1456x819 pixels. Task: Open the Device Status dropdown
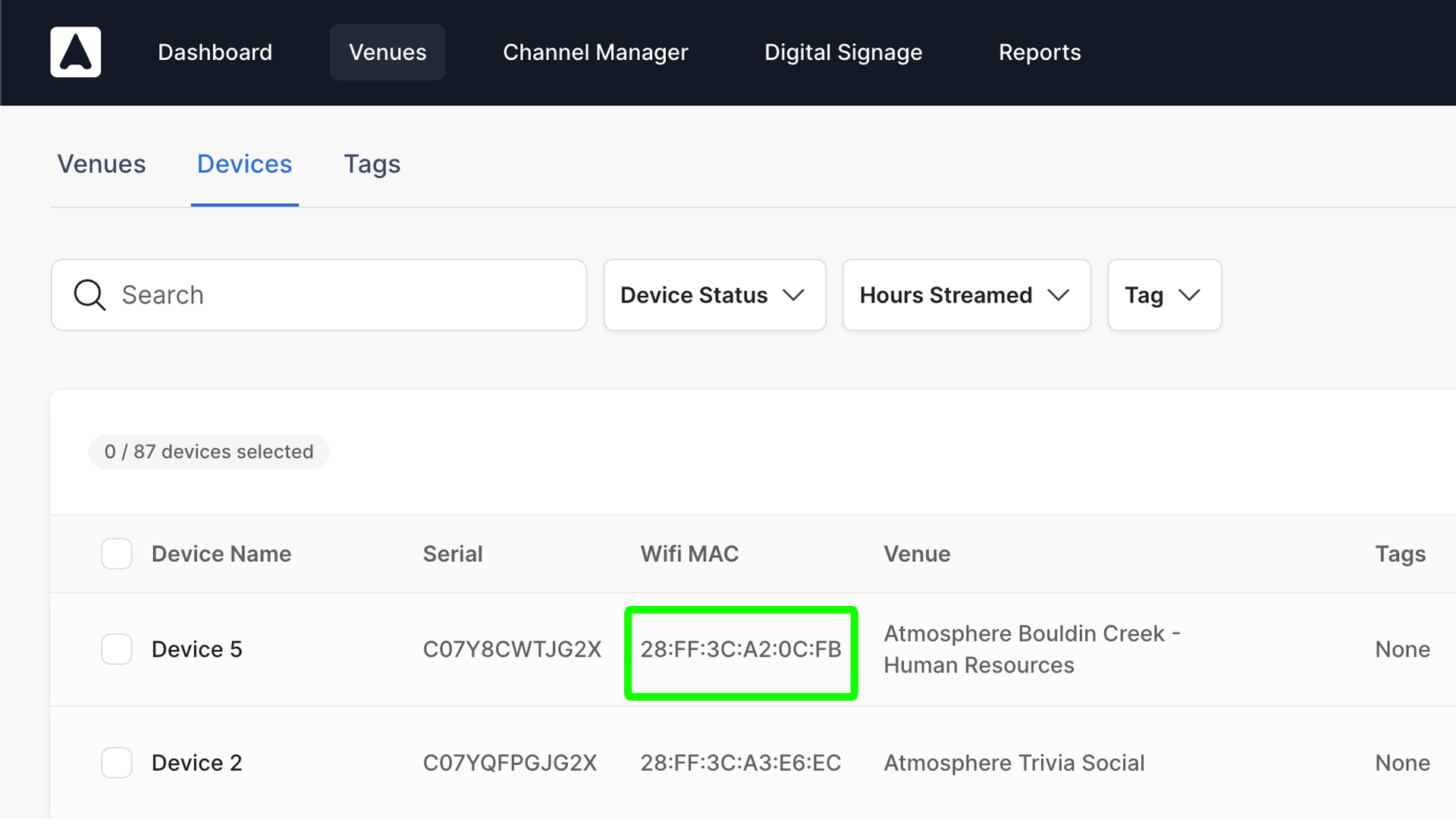pos(714,295)
